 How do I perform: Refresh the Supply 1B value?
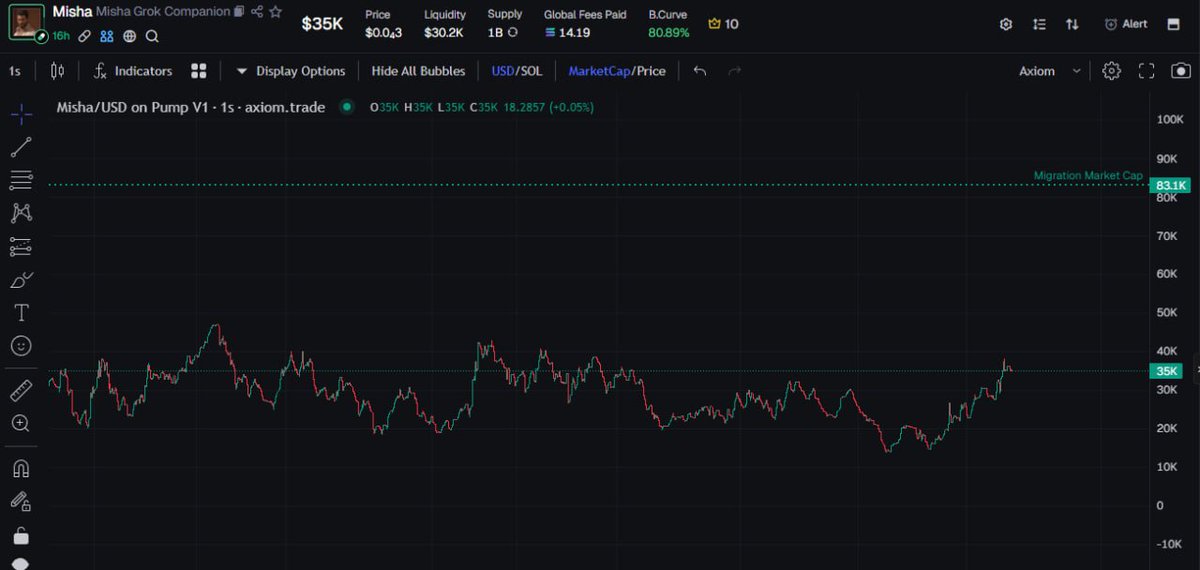(x=513, y=32)
